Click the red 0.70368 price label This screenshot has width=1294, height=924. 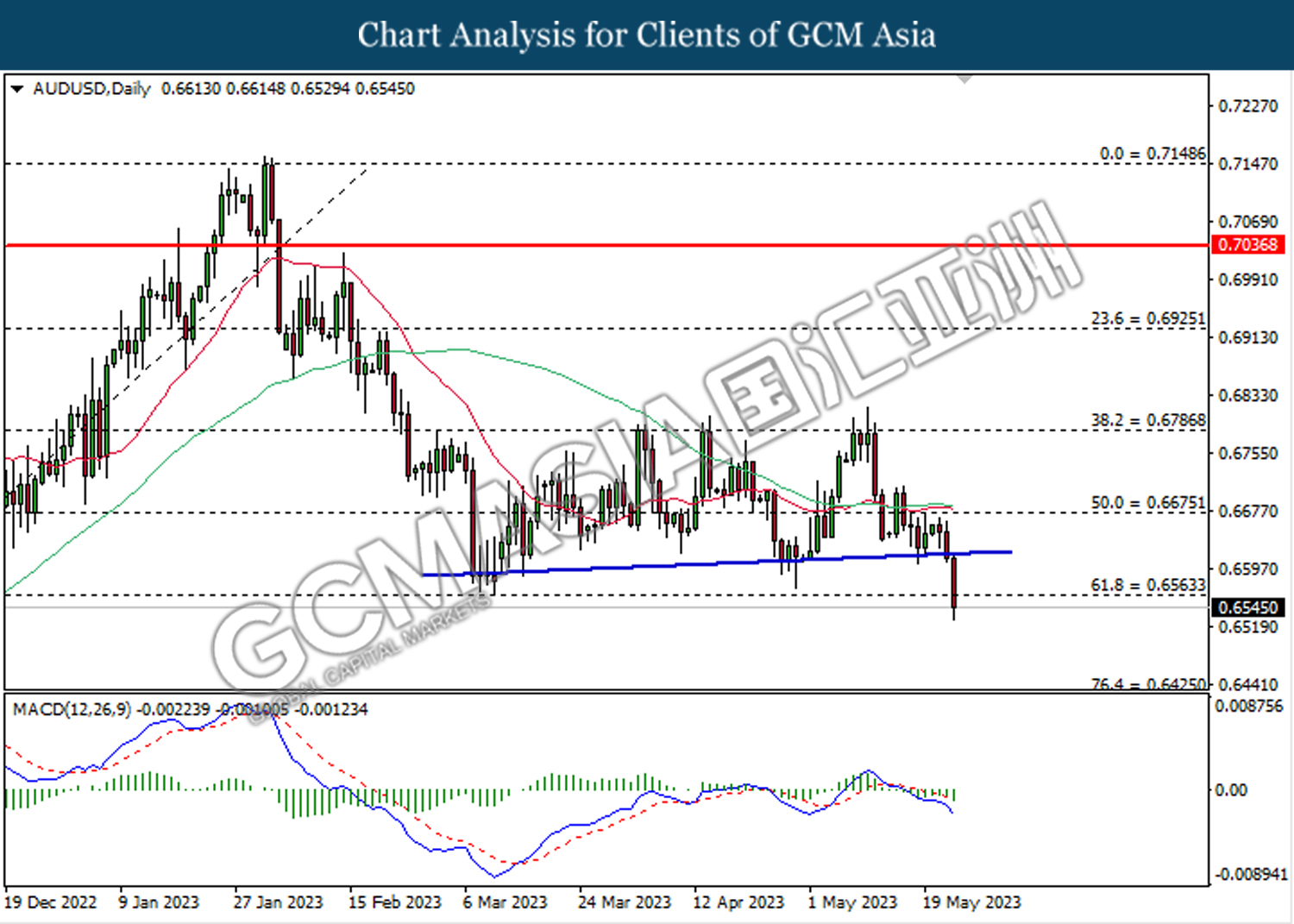click(1247, 245)
